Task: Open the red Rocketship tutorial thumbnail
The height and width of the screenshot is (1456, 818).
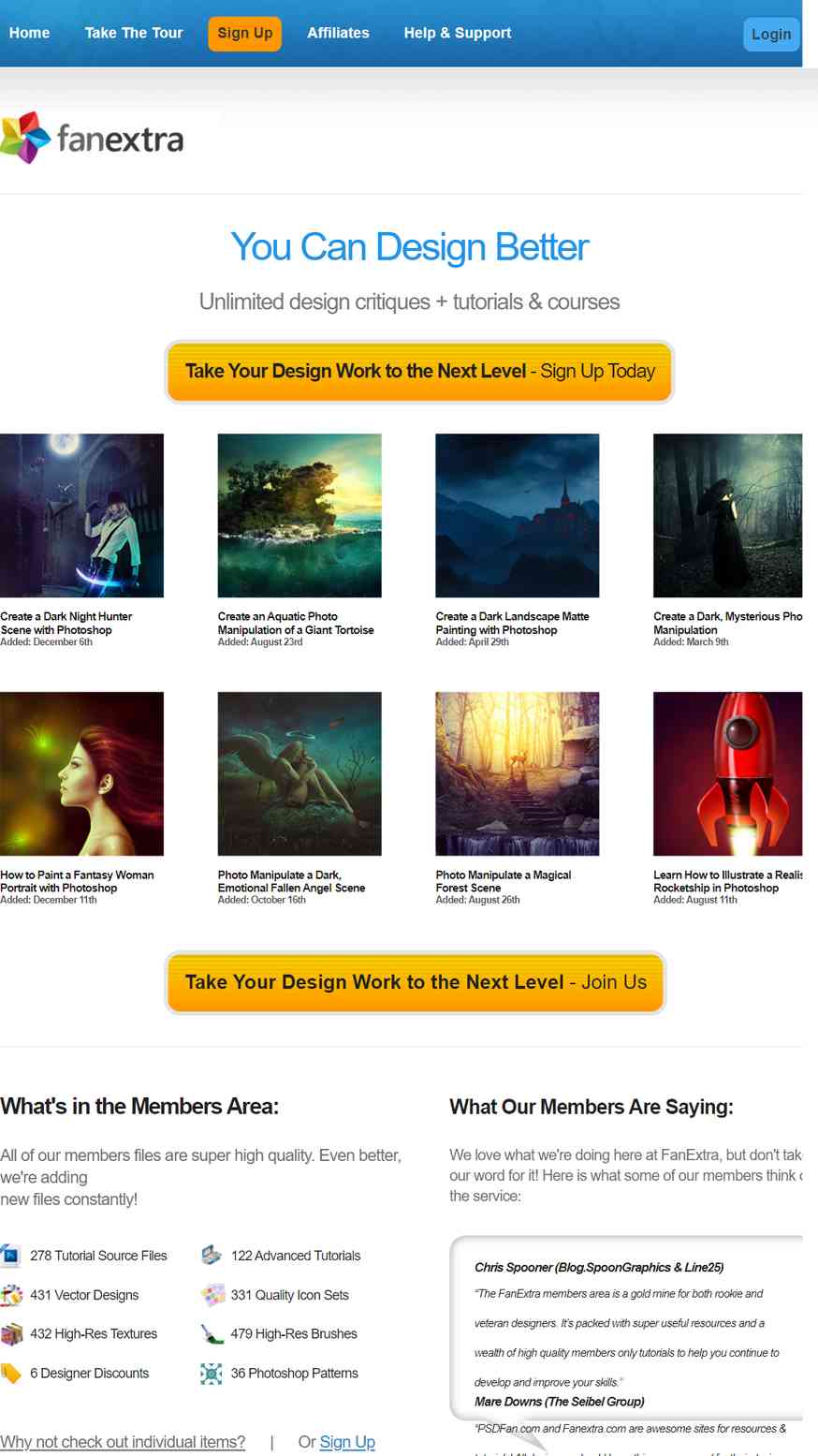Action: point(727,773)
